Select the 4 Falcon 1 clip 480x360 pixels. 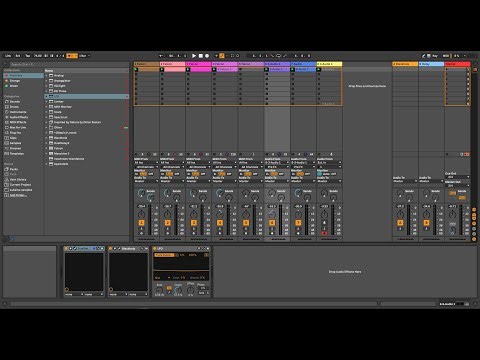coord(227,69)
